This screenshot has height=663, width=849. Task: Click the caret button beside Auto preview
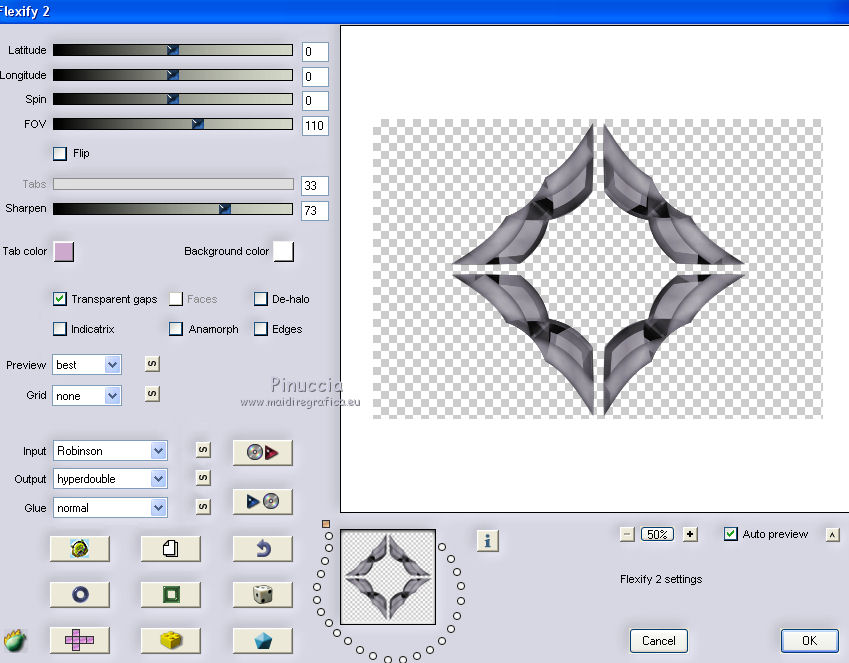click(x=833, y=535)
